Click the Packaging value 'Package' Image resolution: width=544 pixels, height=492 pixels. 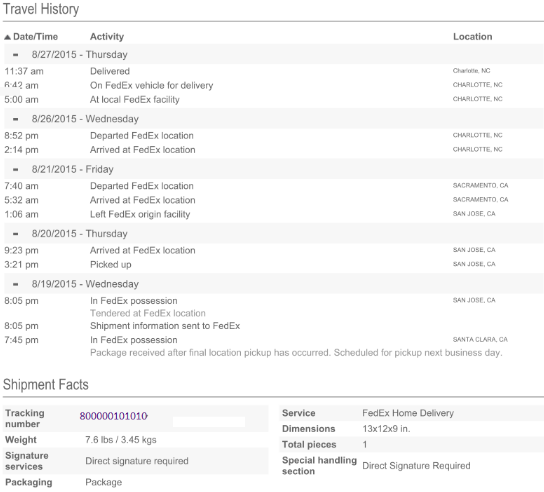point(104,482)
